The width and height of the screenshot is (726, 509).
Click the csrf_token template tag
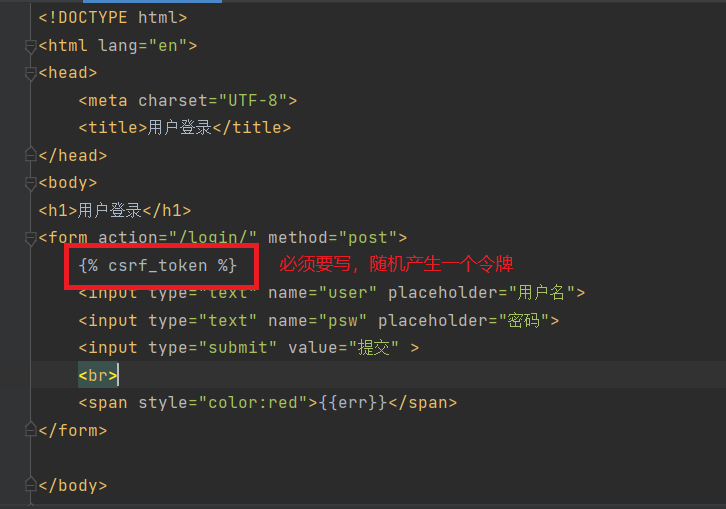[157, 266]
